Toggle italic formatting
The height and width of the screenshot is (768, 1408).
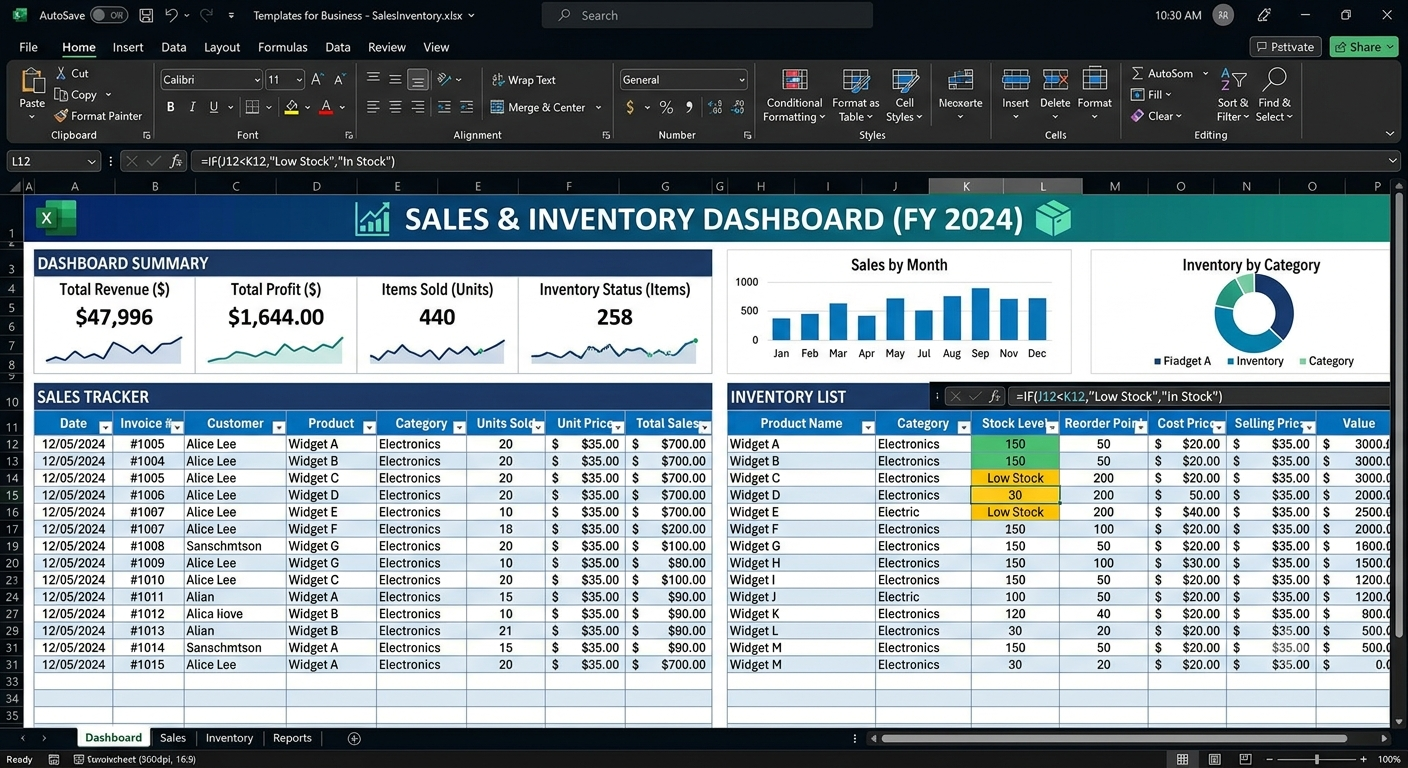[192, 107]
